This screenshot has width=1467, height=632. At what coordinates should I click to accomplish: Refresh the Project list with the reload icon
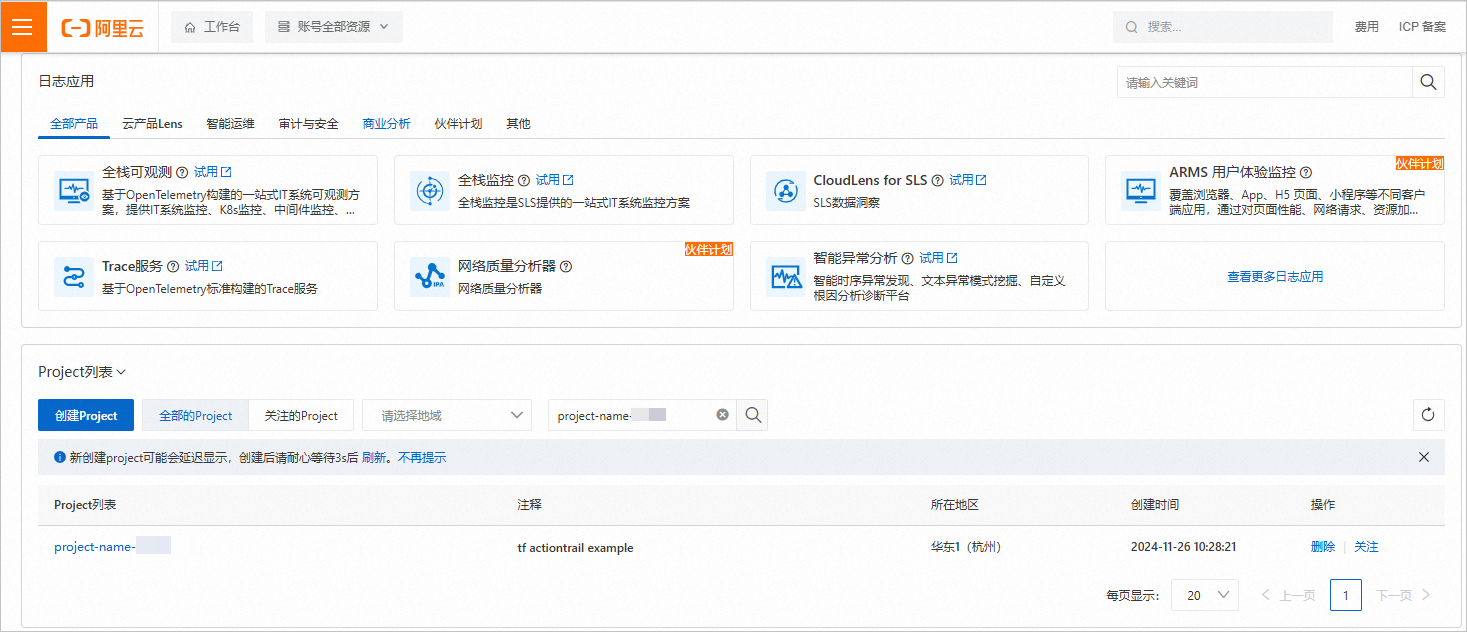(1428, 415)
